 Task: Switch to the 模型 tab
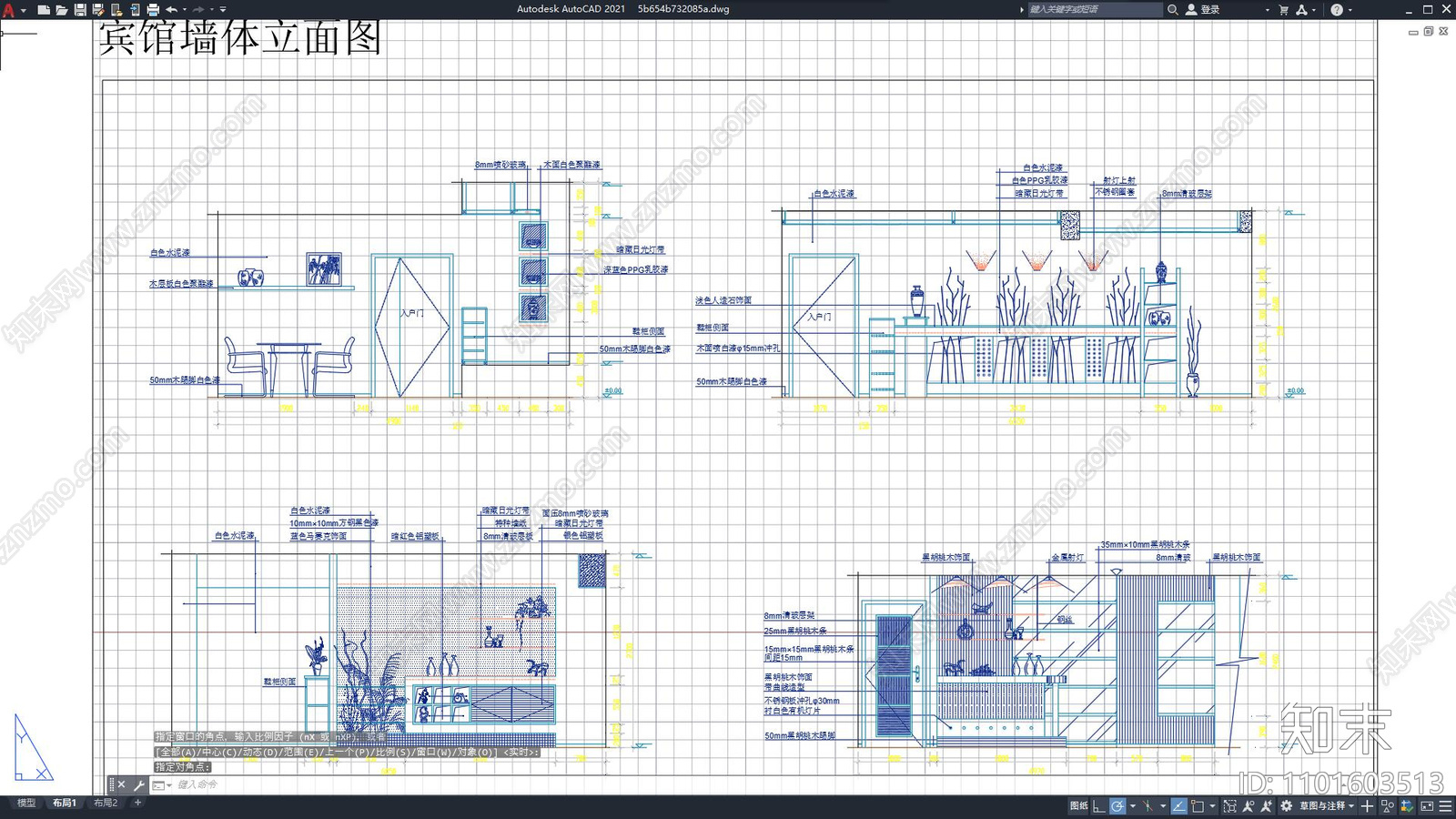(26, 803)
